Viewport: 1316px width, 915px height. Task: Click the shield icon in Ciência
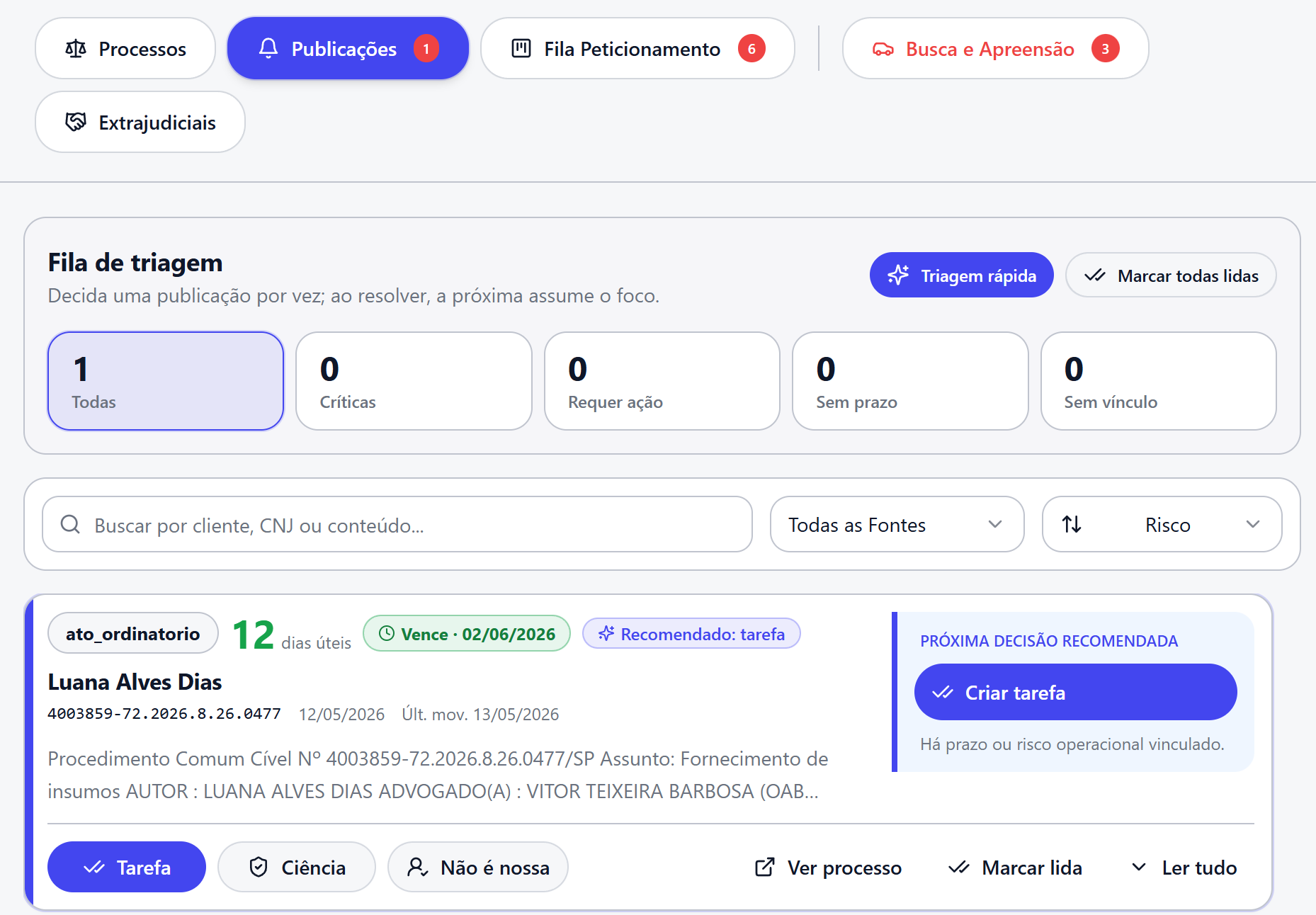(x=259, y=867)
